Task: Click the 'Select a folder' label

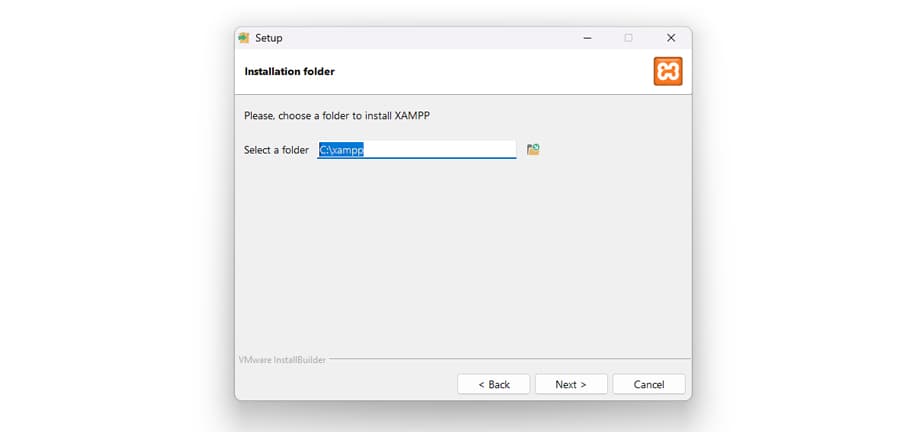Action: click(276, 150)
